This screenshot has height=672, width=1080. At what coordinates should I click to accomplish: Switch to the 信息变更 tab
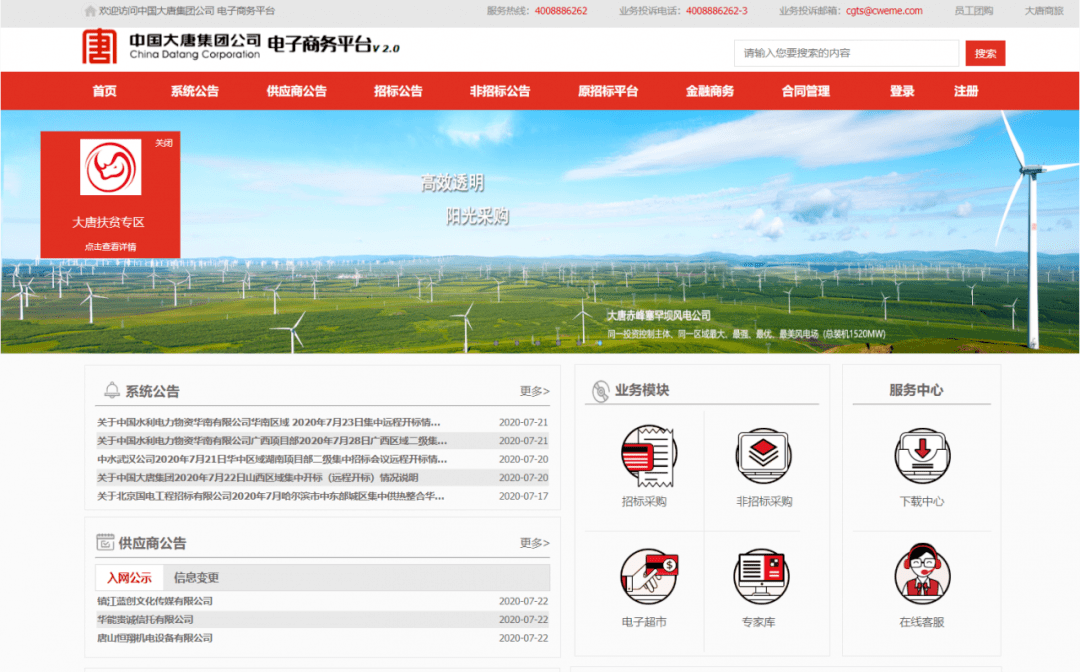coord(196,578)
